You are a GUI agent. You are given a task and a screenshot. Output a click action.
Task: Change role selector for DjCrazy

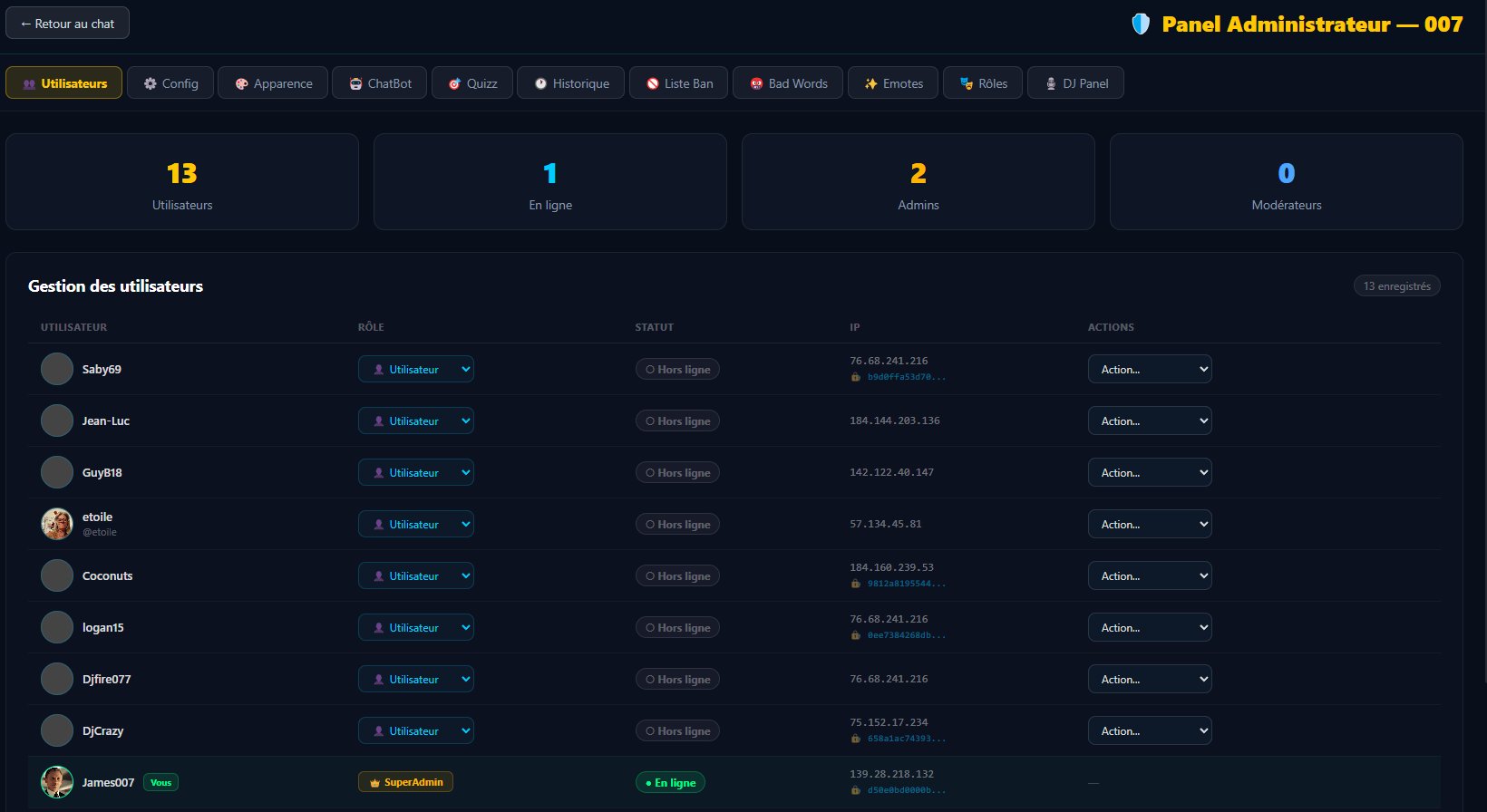(416, 730)
